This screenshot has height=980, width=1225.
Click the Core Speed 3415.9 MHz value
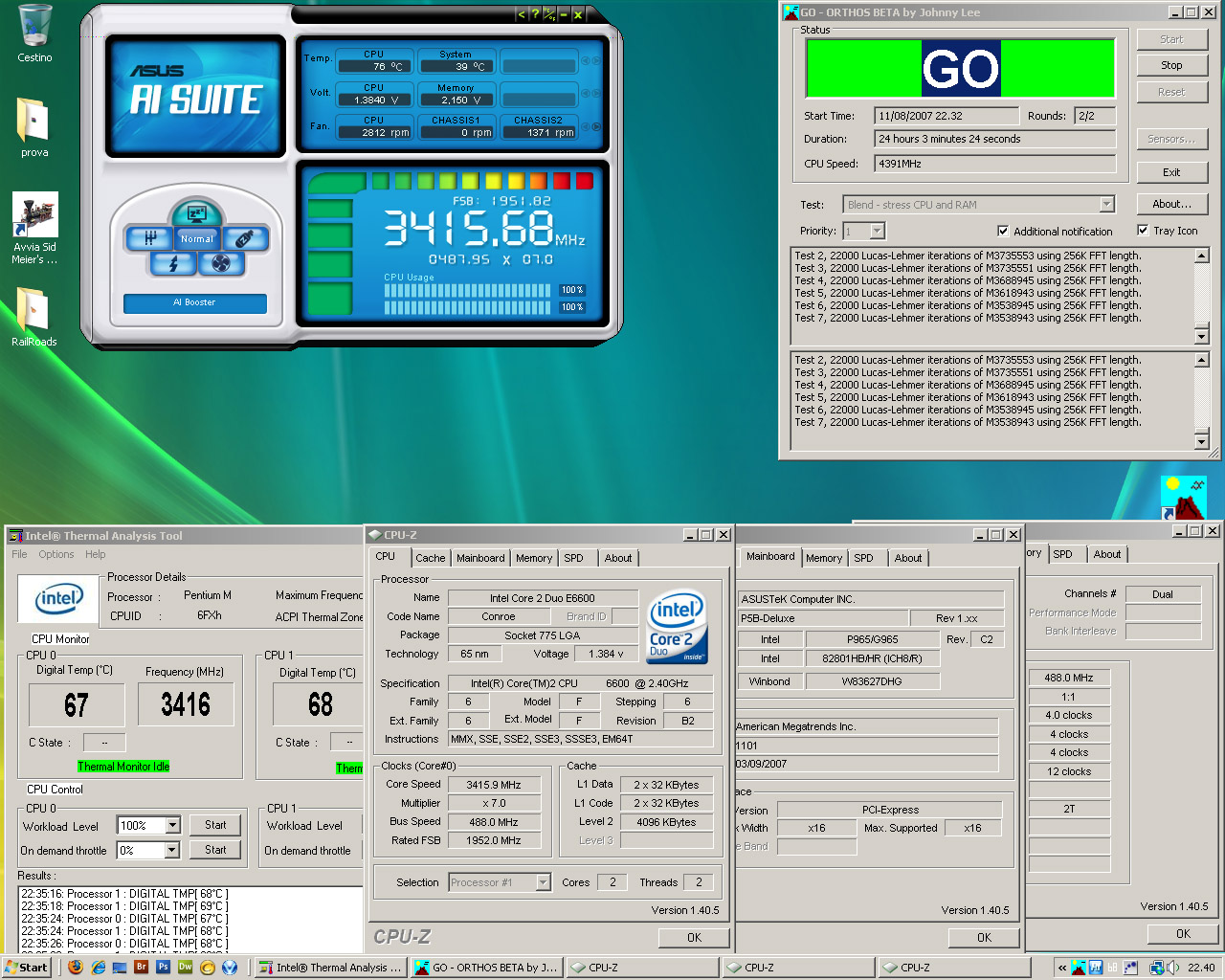[494, 785]
